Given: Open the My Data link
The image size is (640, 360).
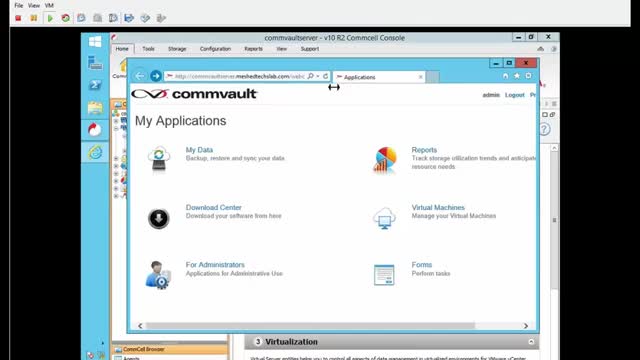Looking at the screenshot, I should (199, 150).
